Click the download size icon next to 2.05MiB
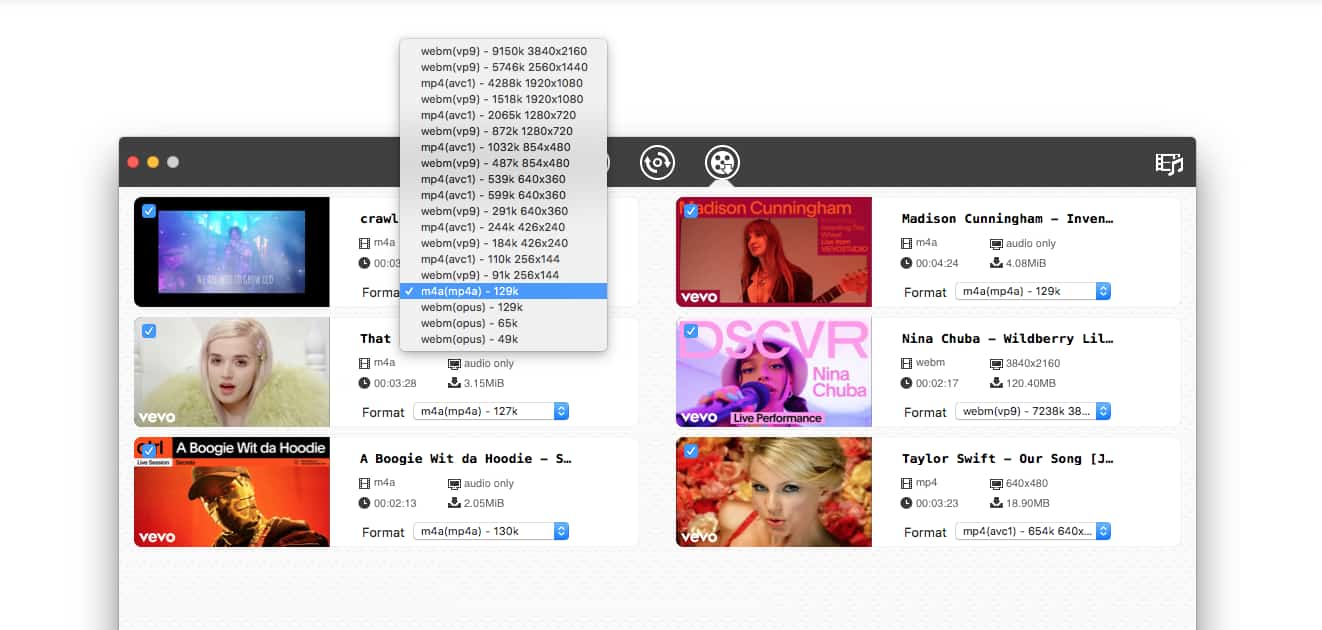This screenshot has width=1322, height=630. [454, 503]
